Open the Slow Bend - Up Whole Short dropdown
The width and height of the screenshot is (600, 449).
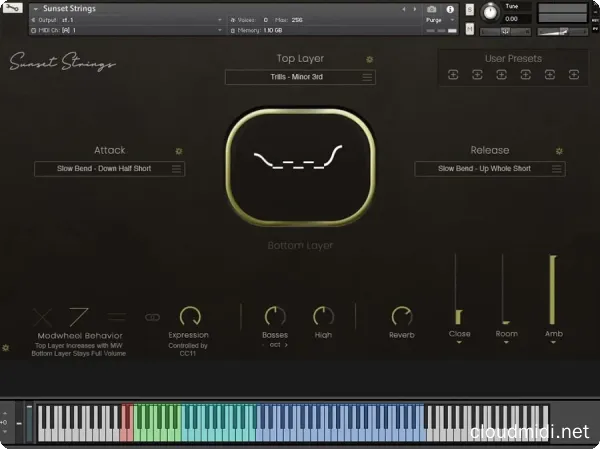click(x=490, y=169)
